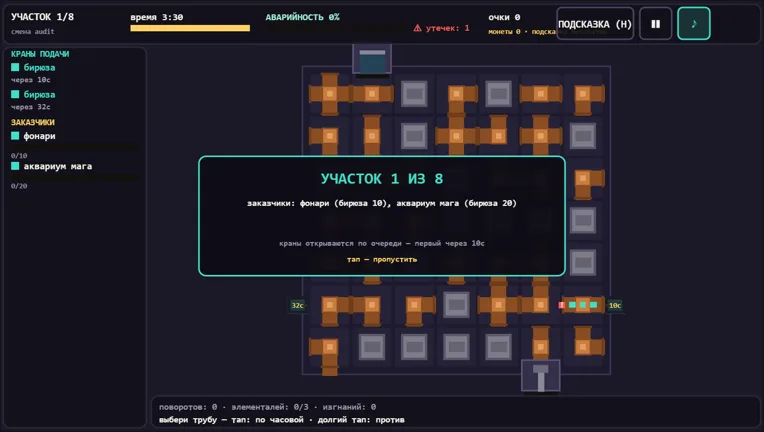This screenshot has width=764, height=432.
Task: Rotate the cross pipe in sixth row, fifth column
Action: pyautogui.click(x=498, y=305)
